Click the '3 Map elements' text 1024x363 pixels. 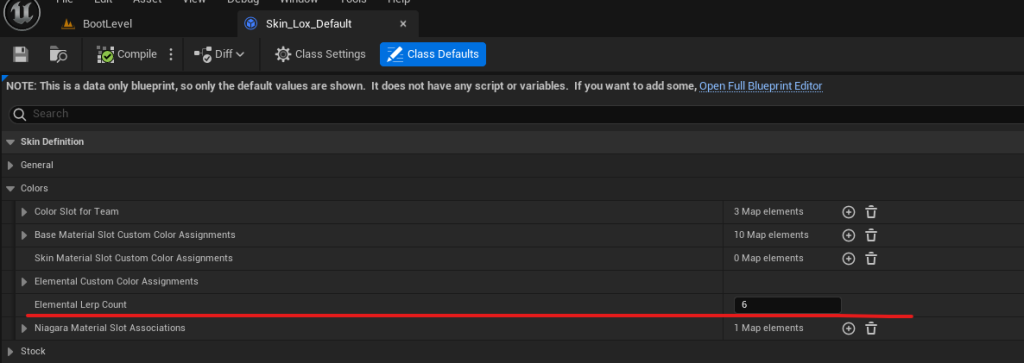769,212
